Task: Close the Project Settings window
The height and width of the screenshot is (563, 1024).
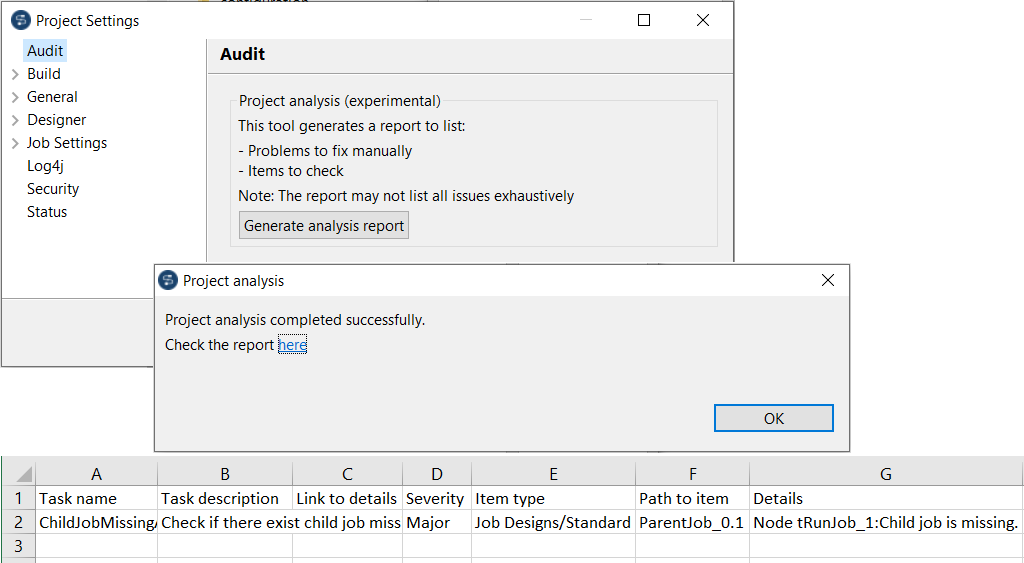Action: [x=703, y=20]
